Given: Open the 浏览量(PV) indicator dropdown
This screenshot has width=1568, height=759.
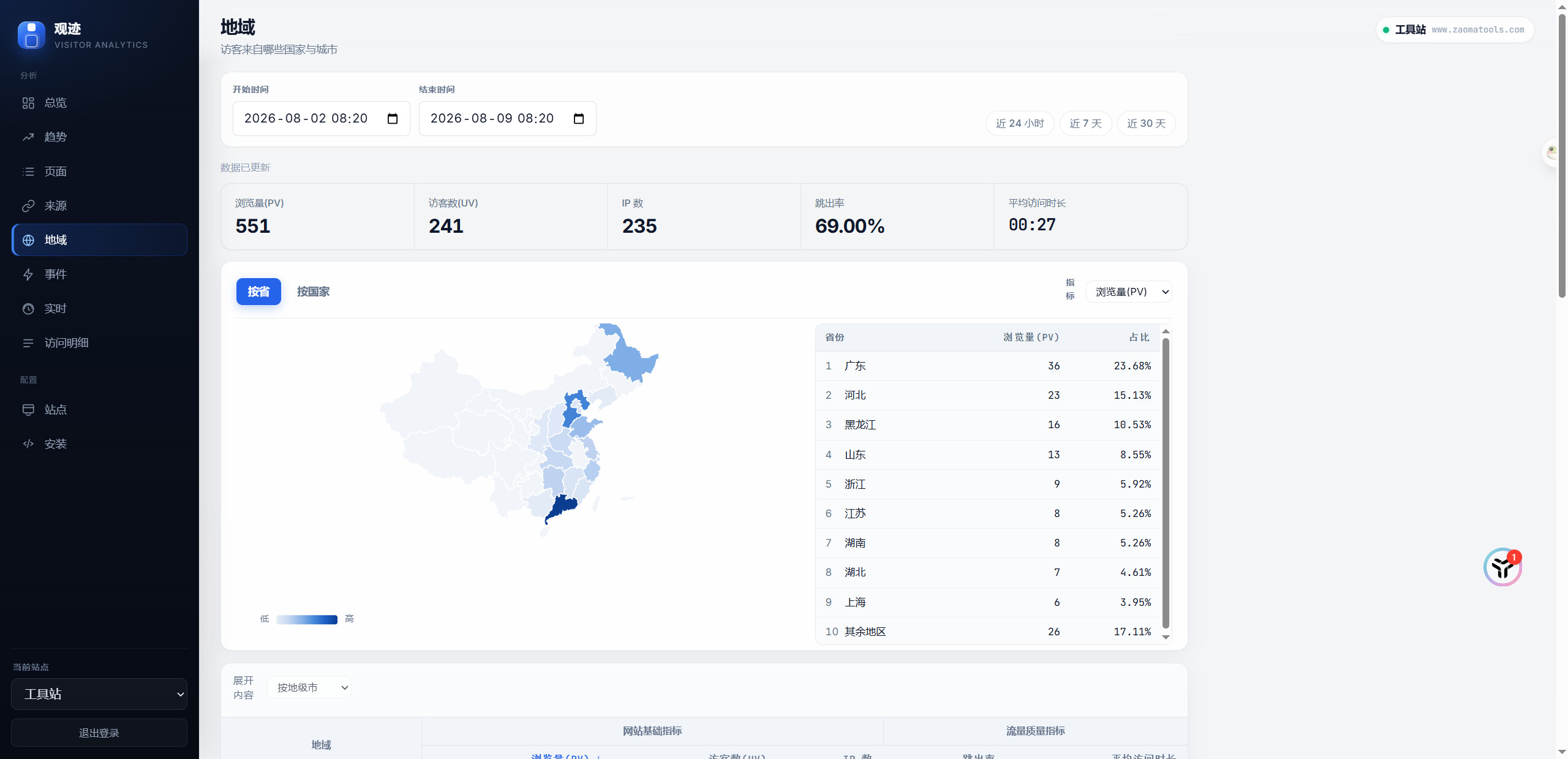Looking at the screenshot, I should (1129, 292).
